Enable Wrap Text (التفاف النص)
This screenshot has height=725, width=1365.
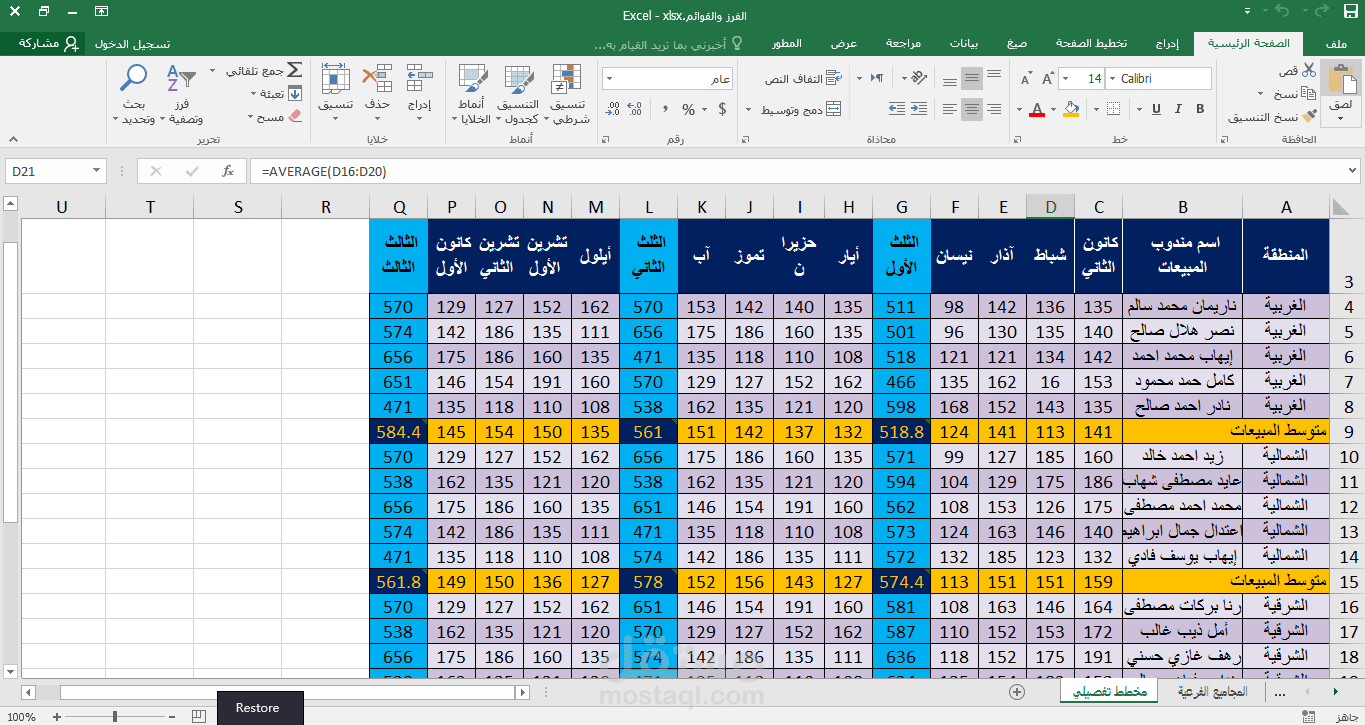799,77
